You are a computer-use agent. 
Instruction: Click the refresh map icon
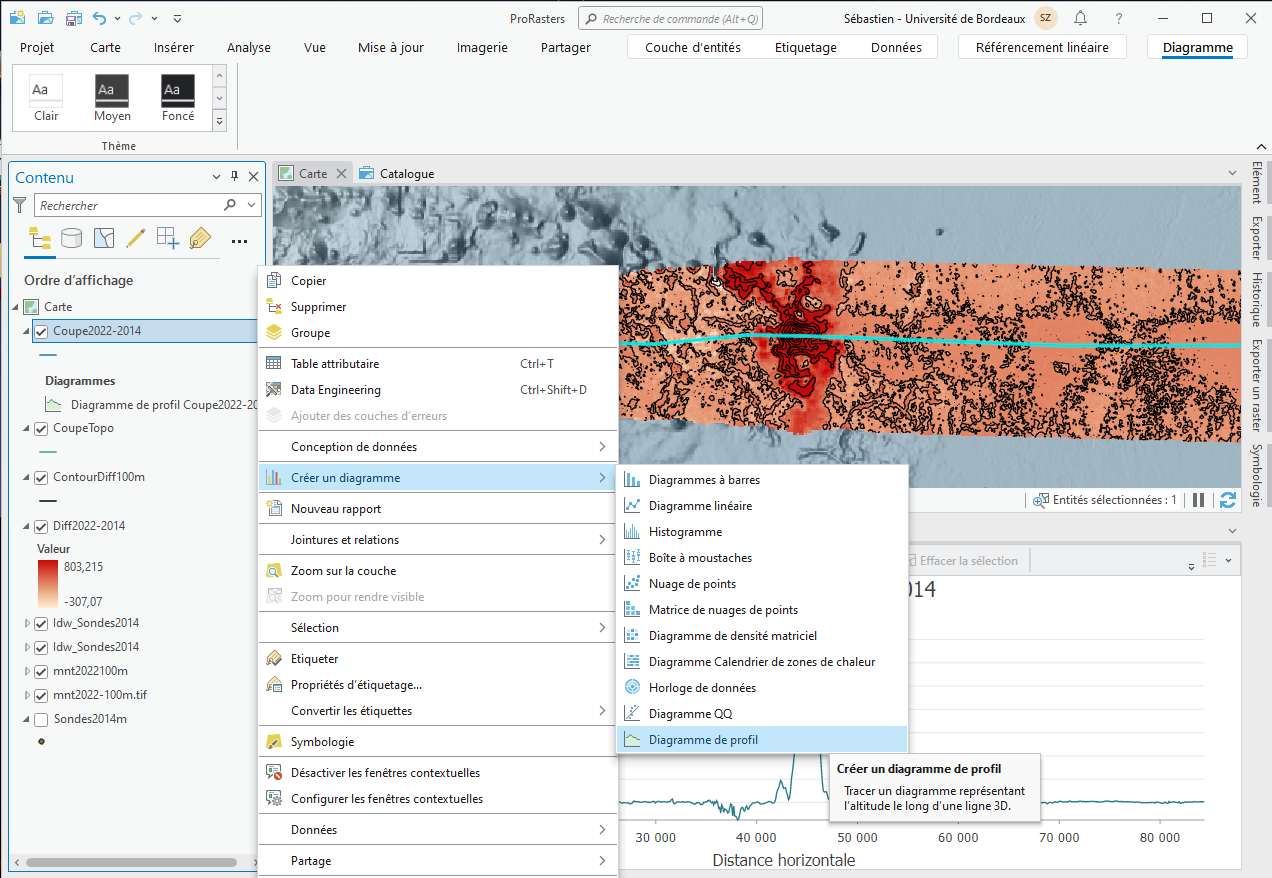[1228, 500]
